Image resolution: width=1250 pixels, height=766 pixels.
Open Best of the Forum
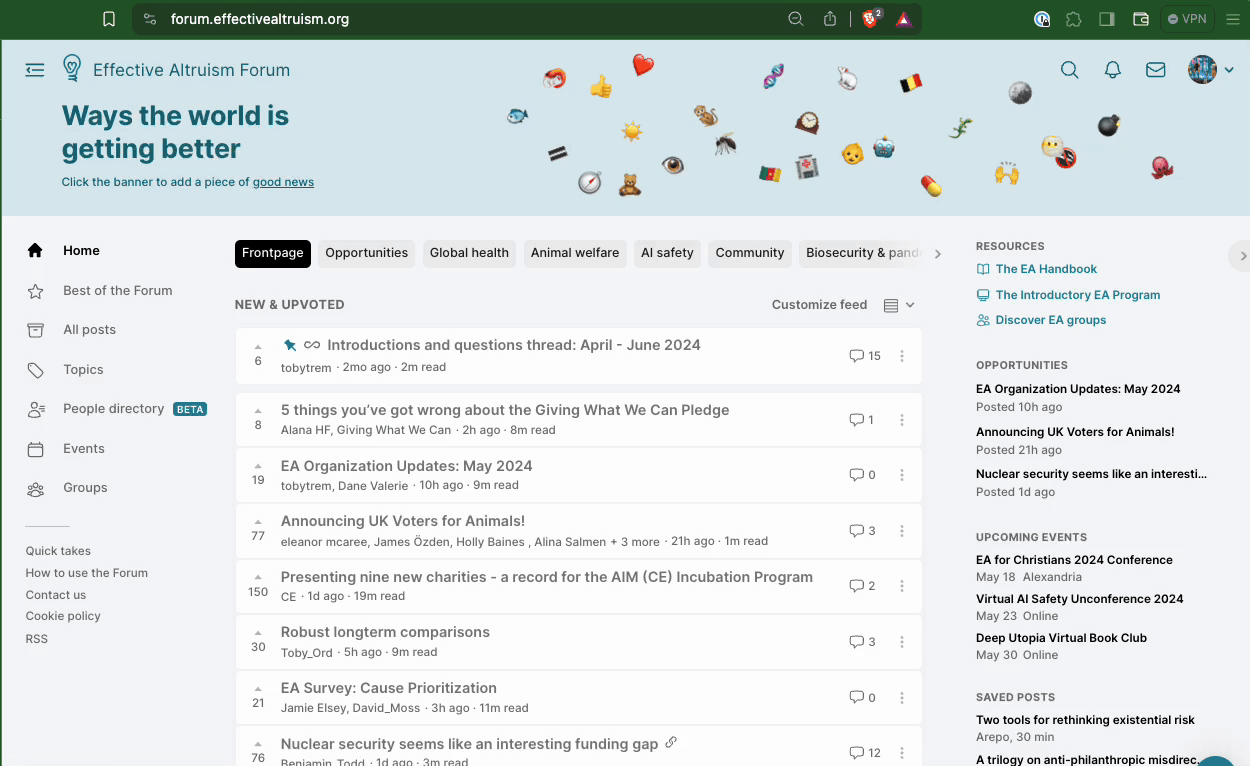pos(116,291)
